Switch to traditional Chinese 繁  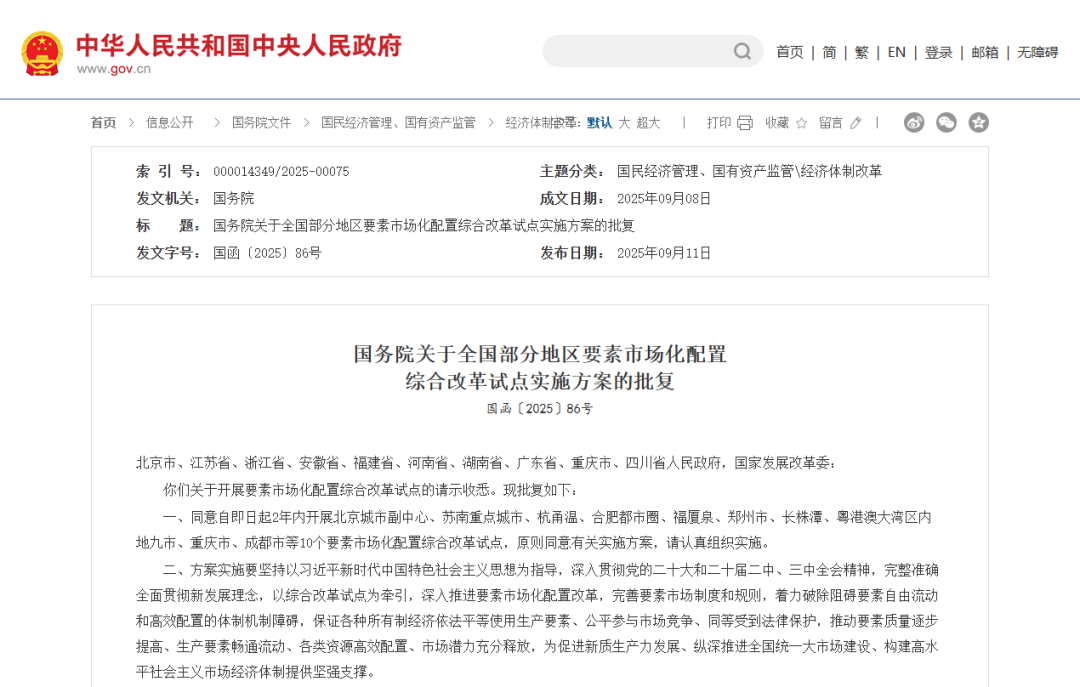click(862, 52)
